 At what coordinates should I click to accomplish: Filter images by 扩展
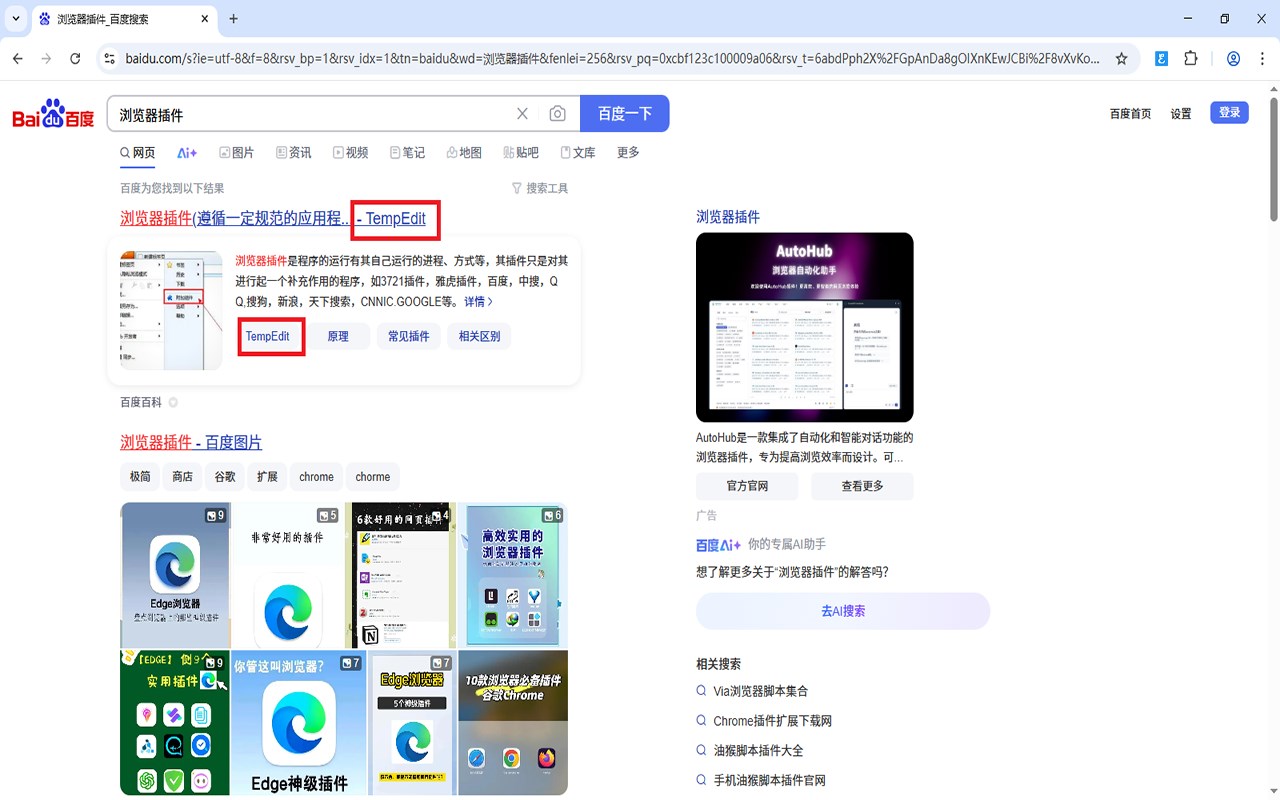(x=267, y=477)
